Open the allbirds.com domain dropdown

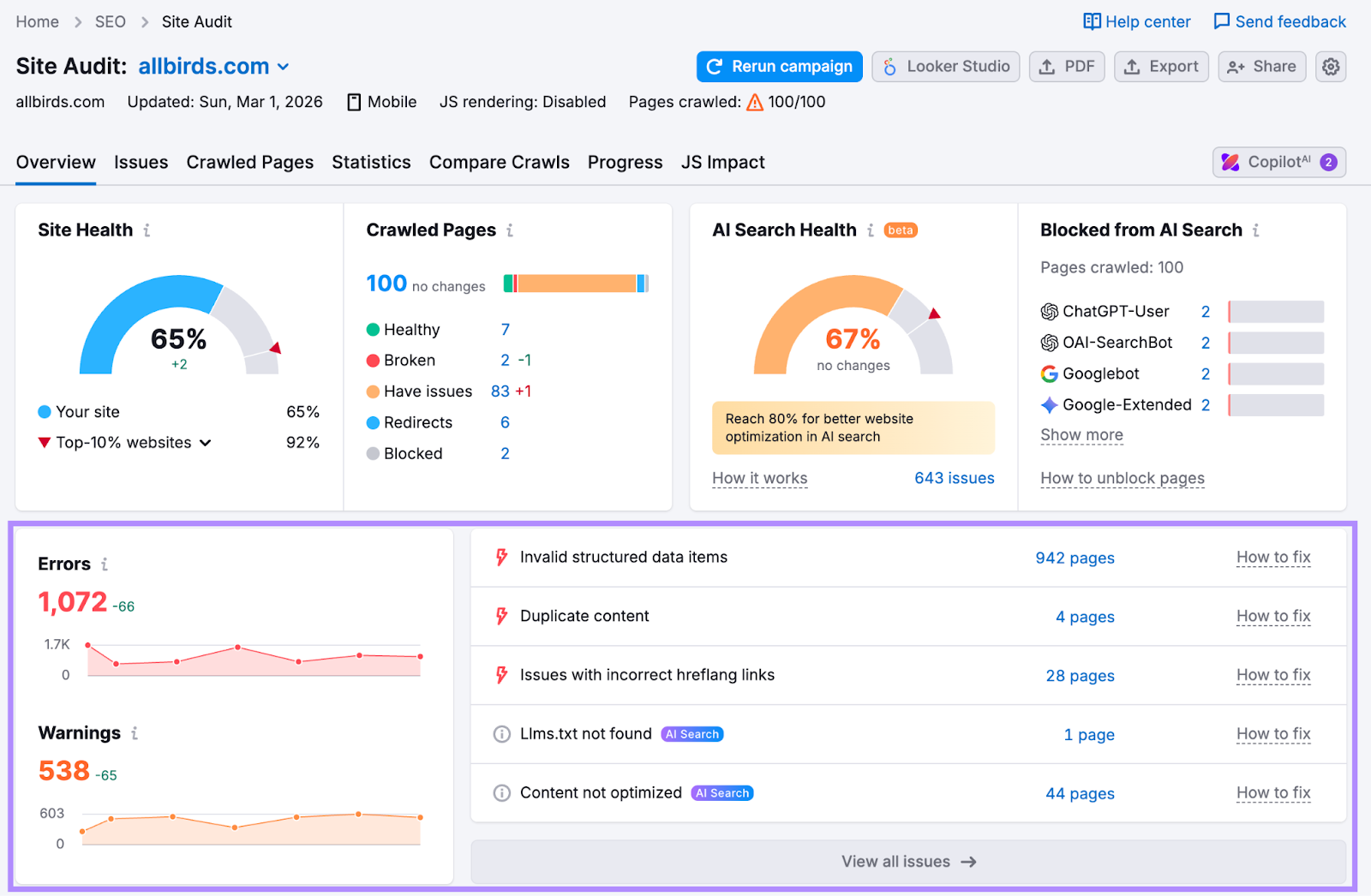click(x=284, y=66)
